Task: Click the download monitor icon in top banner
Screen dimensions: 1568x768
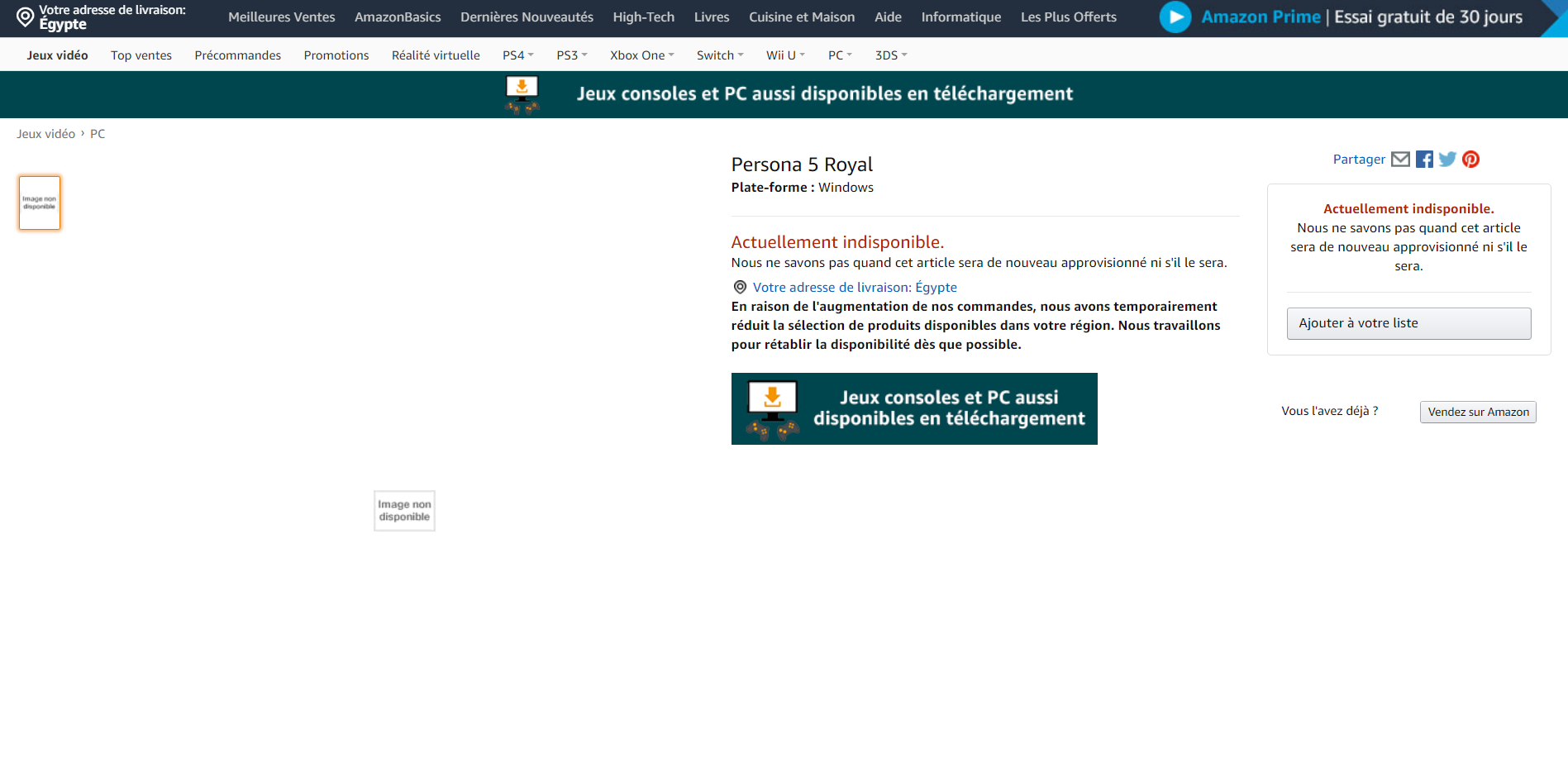Action: pyautogui.click(x=522, y=94)
